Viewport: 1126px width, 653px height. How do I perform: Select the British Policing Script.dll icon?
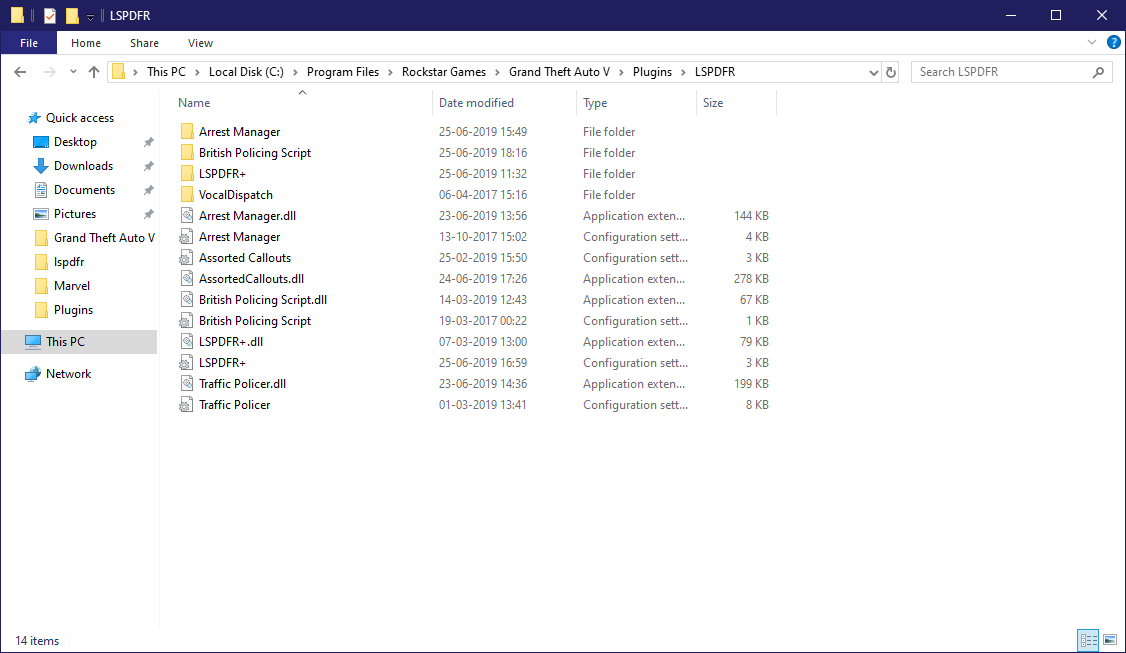[187, 300]
